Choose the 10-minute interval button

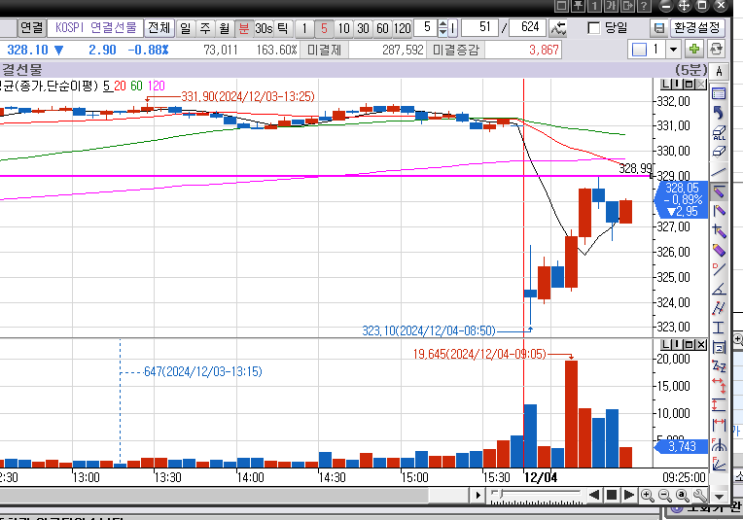pos(344,28)
